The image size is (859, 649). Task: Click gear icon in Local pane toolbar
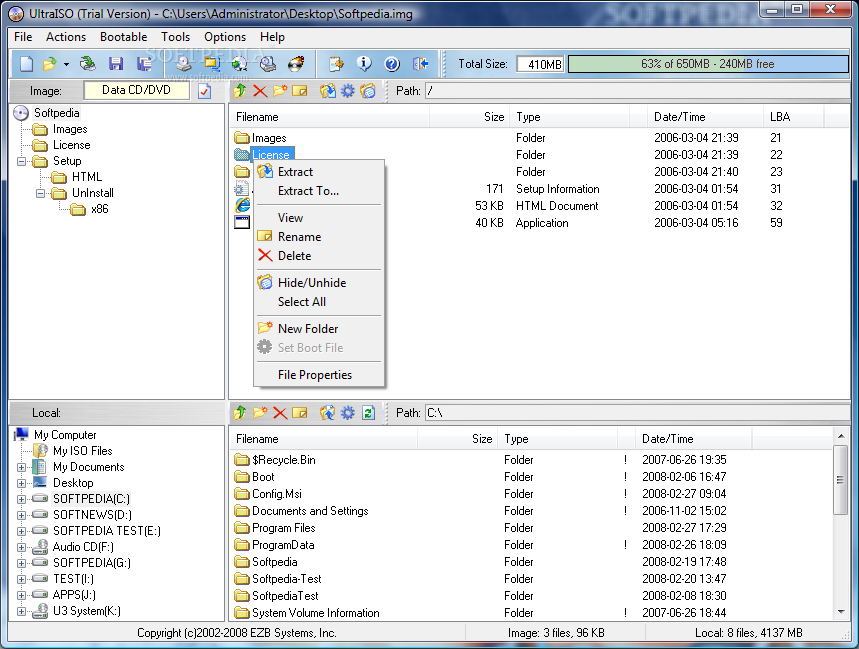(x=348, y=413)
